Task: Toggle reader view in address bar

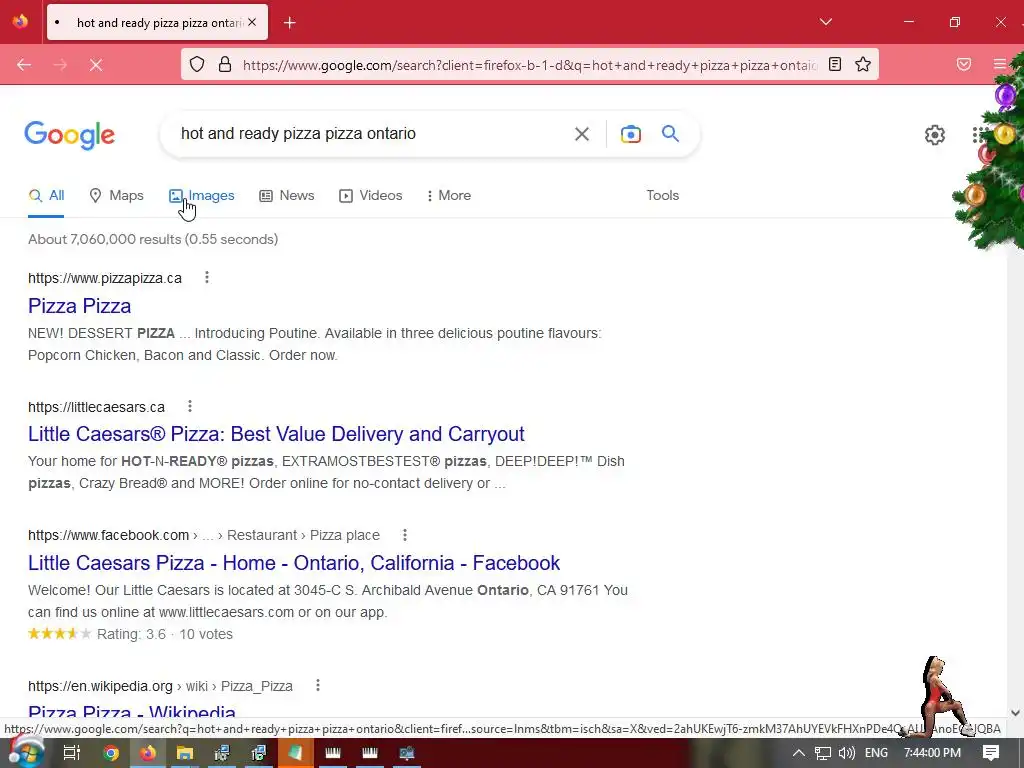Action: coord(835,64)
